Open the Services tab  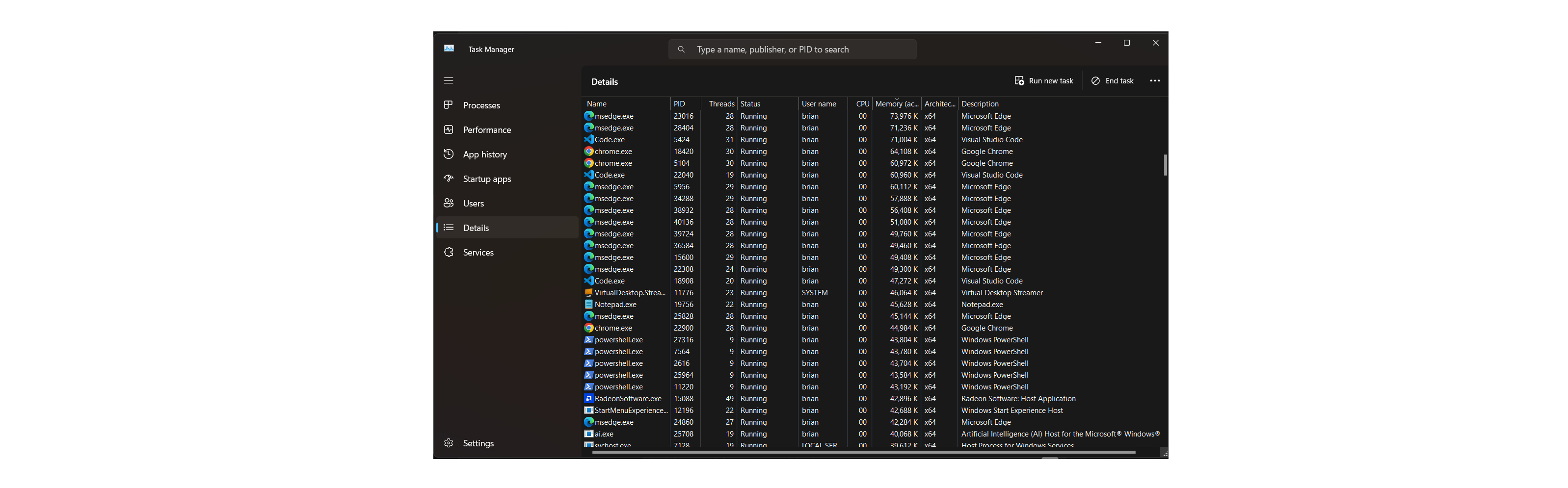(x=507, y=252)
